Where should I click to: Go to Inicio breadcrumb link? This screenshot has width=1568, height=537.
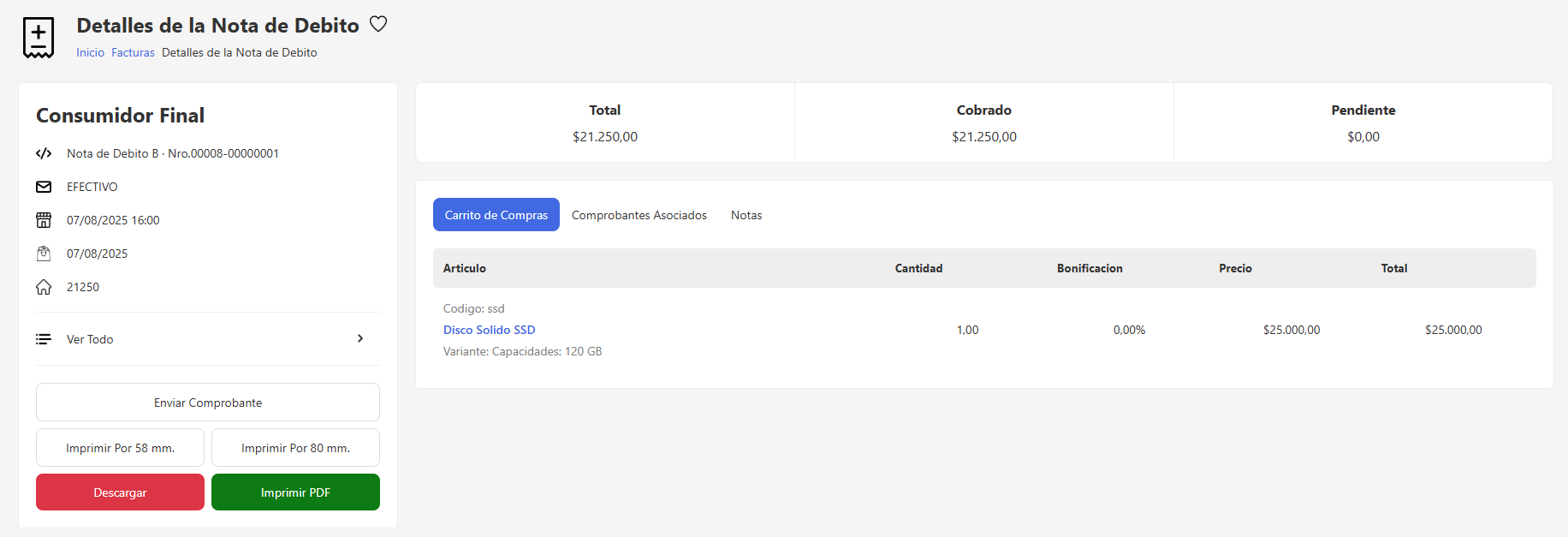(x=90, y=52)
